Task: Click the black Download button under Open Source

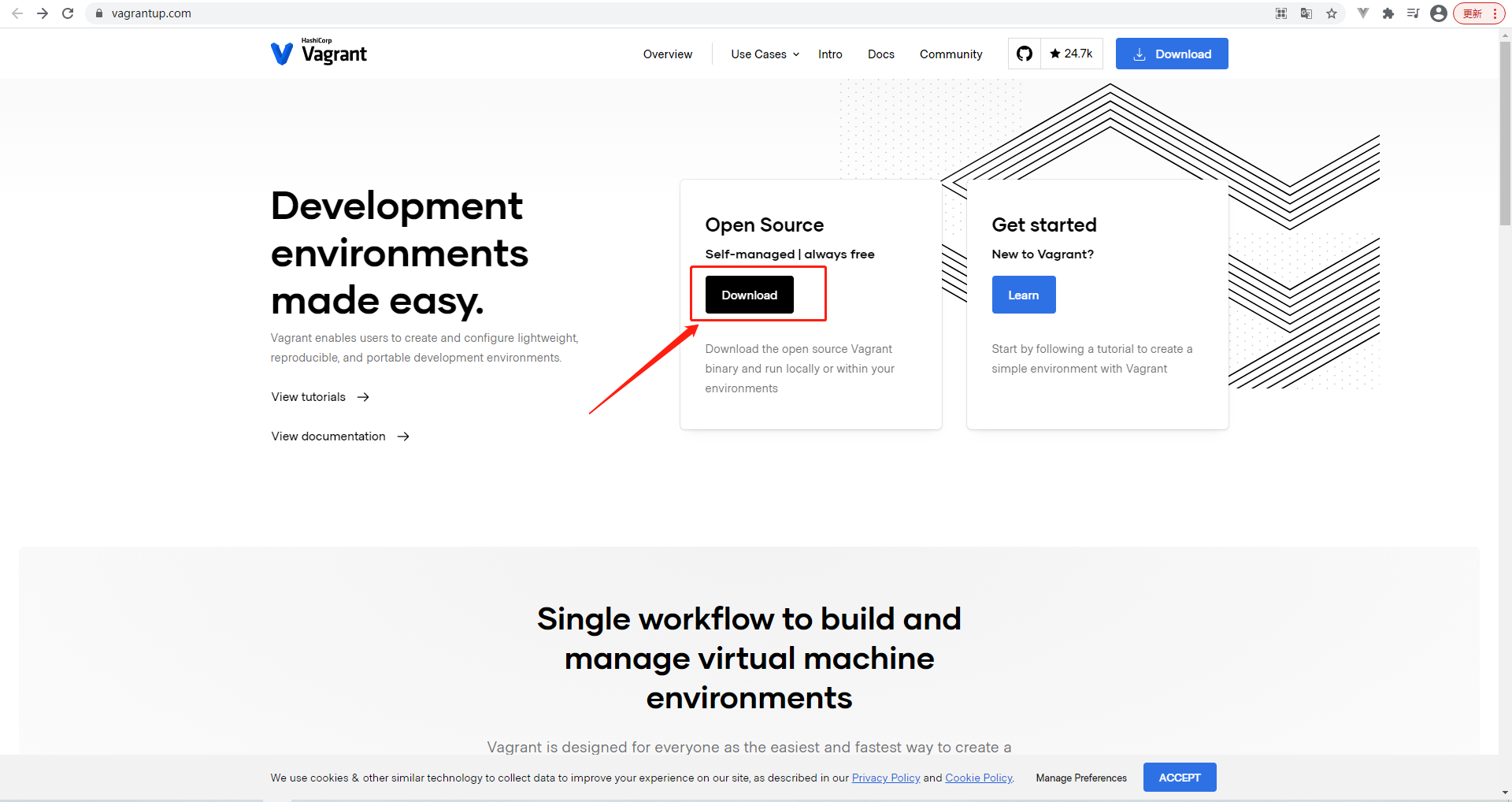Action: click(750, 295)
